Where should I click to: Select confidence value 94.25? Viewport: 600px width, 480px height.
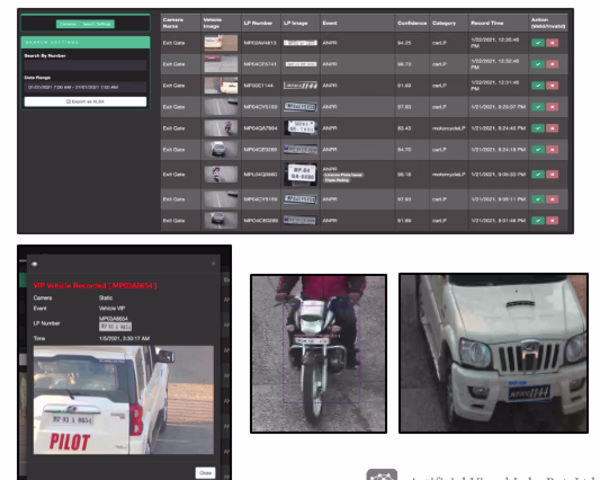404,43
